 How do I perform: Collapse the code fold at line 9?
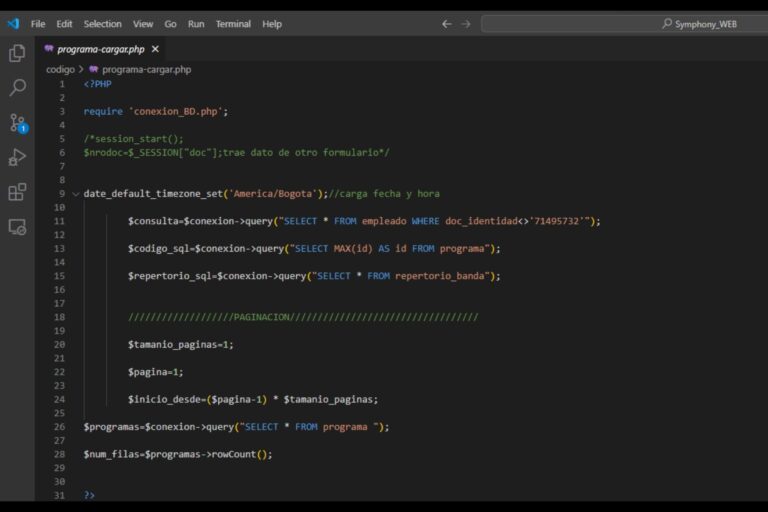[75, 194]
